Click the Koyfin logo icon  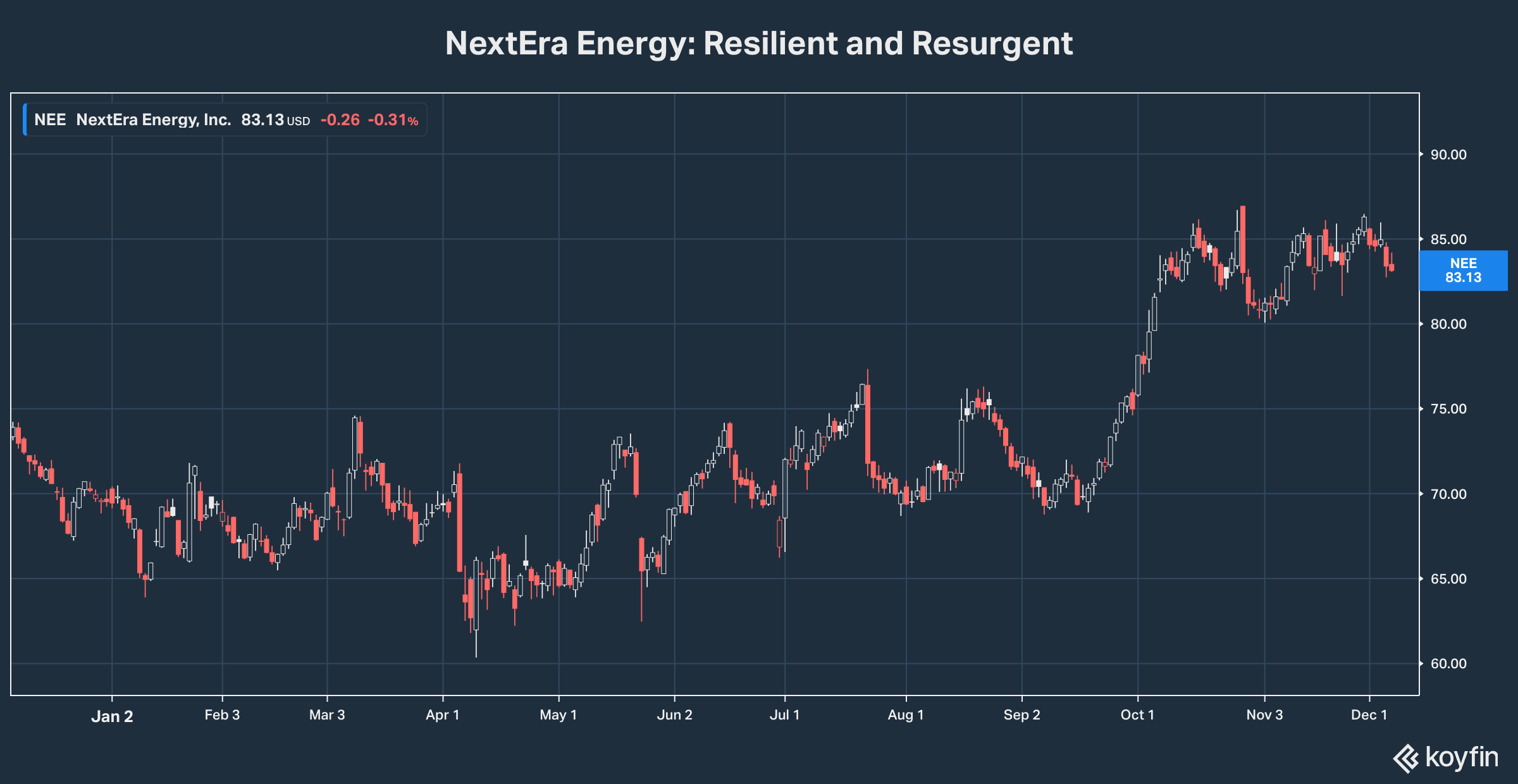1406,758
